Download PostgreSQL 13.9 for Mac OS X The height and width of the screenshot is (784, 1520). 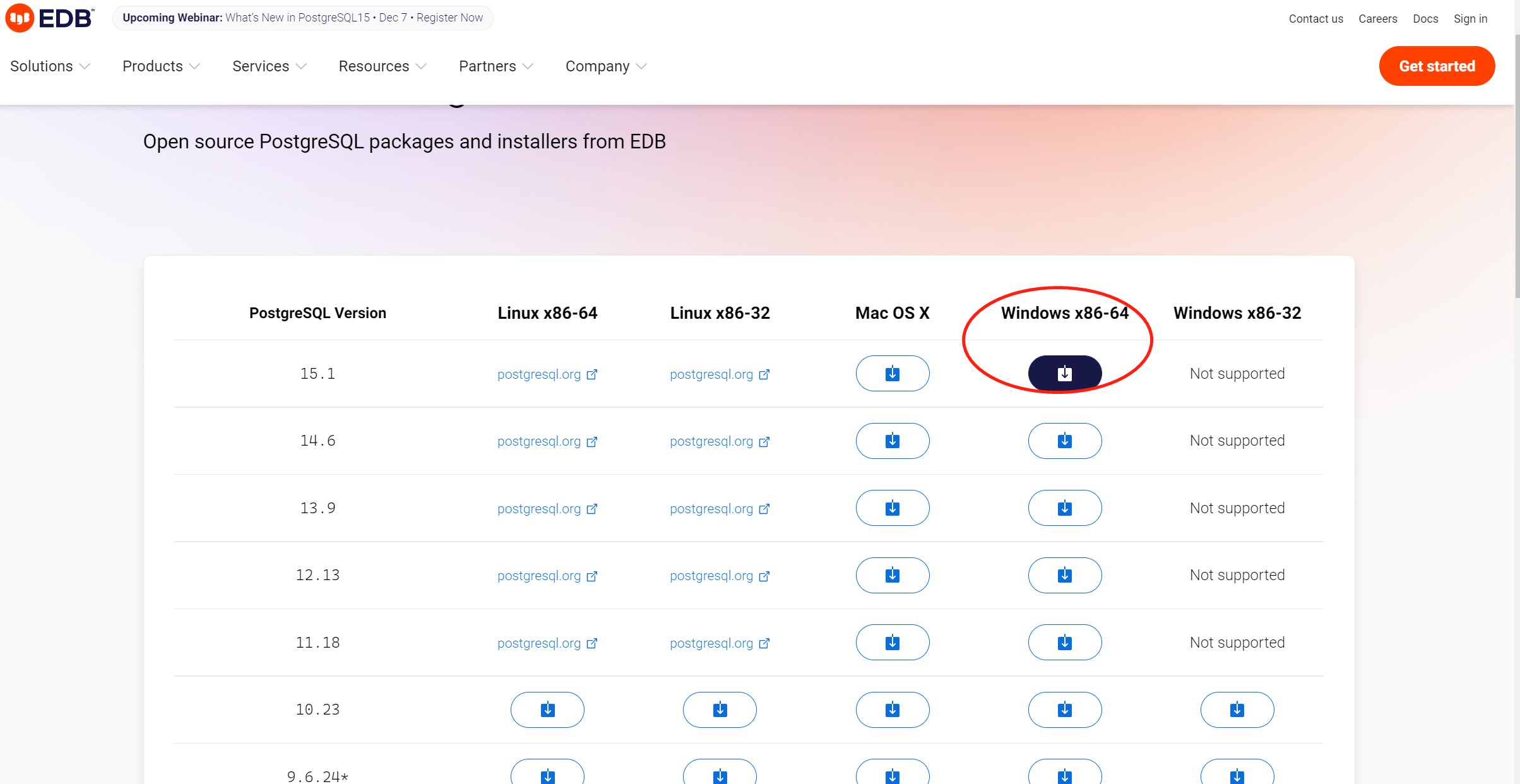(x=892, y=508)
